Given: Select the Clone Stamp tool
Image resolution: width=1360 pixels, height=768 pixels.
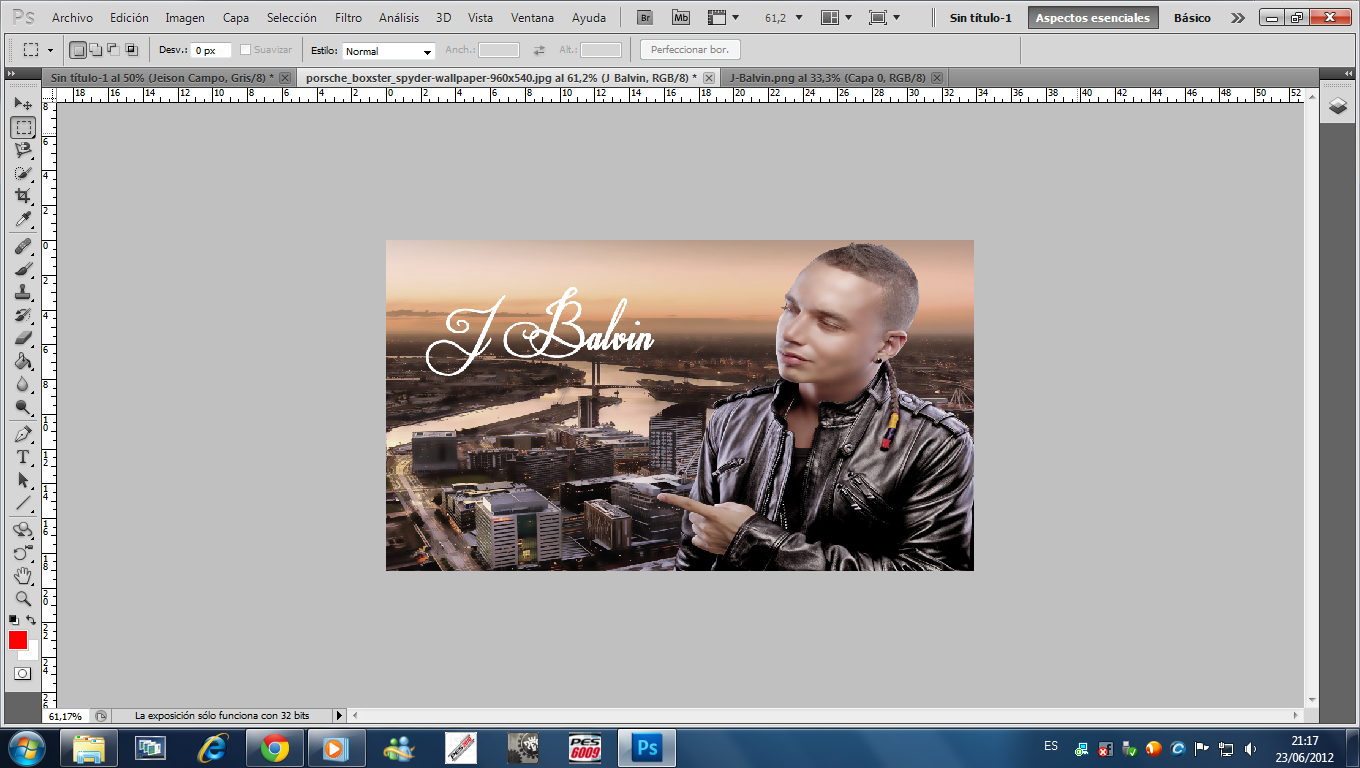Looking at the screenshot, I should tap(23, 292).
